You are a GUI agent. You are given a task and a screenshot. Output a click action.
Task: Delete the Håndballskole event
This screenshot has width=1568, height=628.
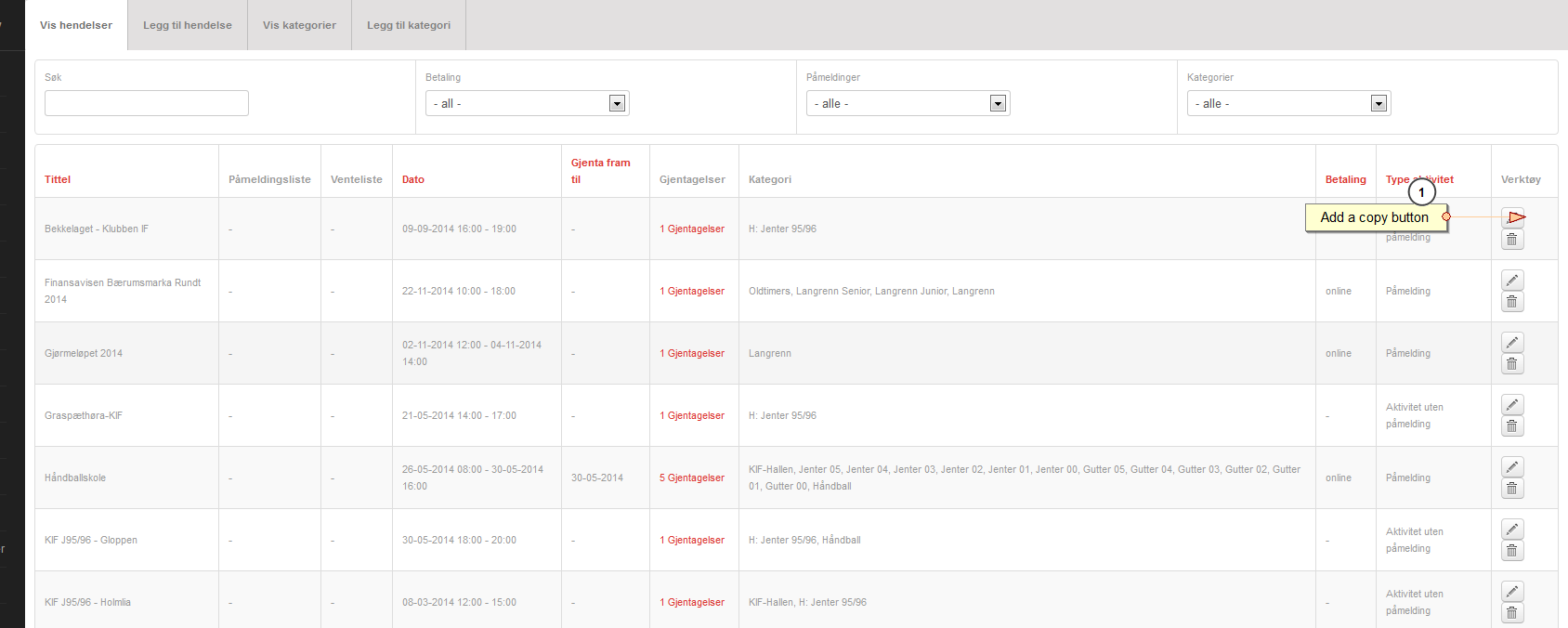1512,489
